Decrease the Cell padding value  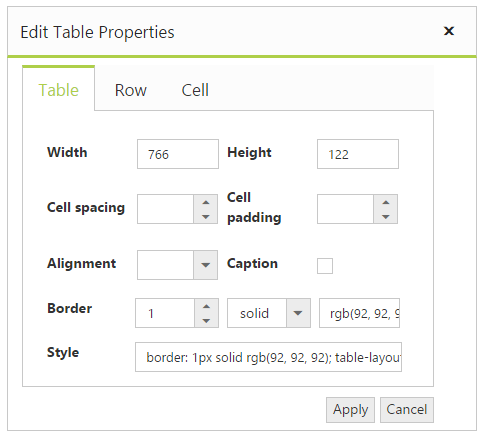tap(386, 216)
